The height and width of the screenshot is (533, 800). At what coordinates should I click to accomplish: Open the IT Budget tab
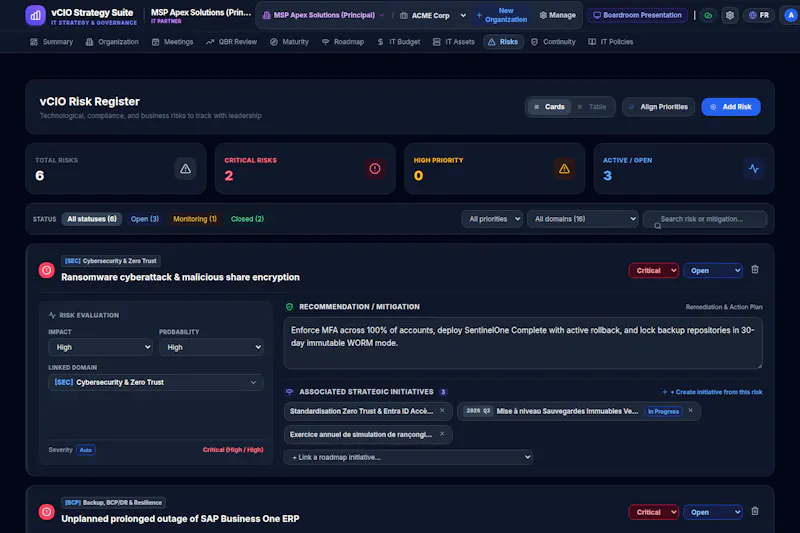point(399,42)
